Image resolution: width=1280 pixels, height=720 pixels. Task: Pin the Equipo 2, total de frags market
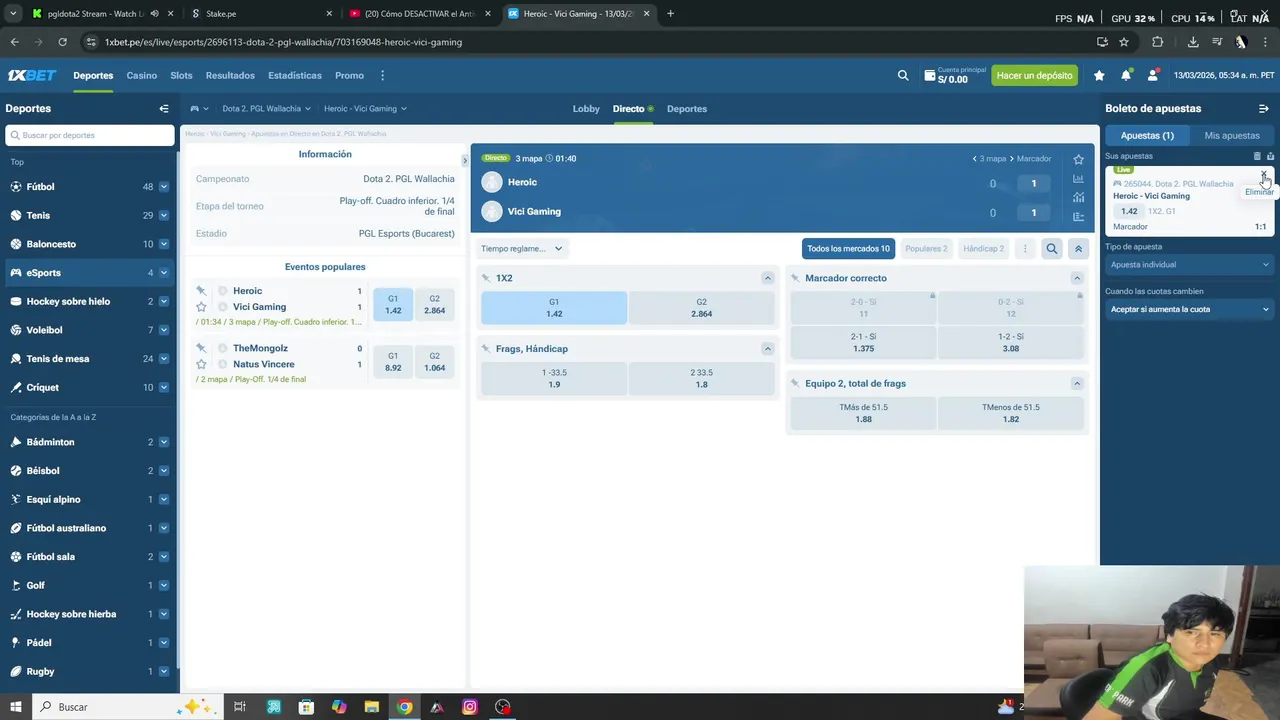point(795,383)
